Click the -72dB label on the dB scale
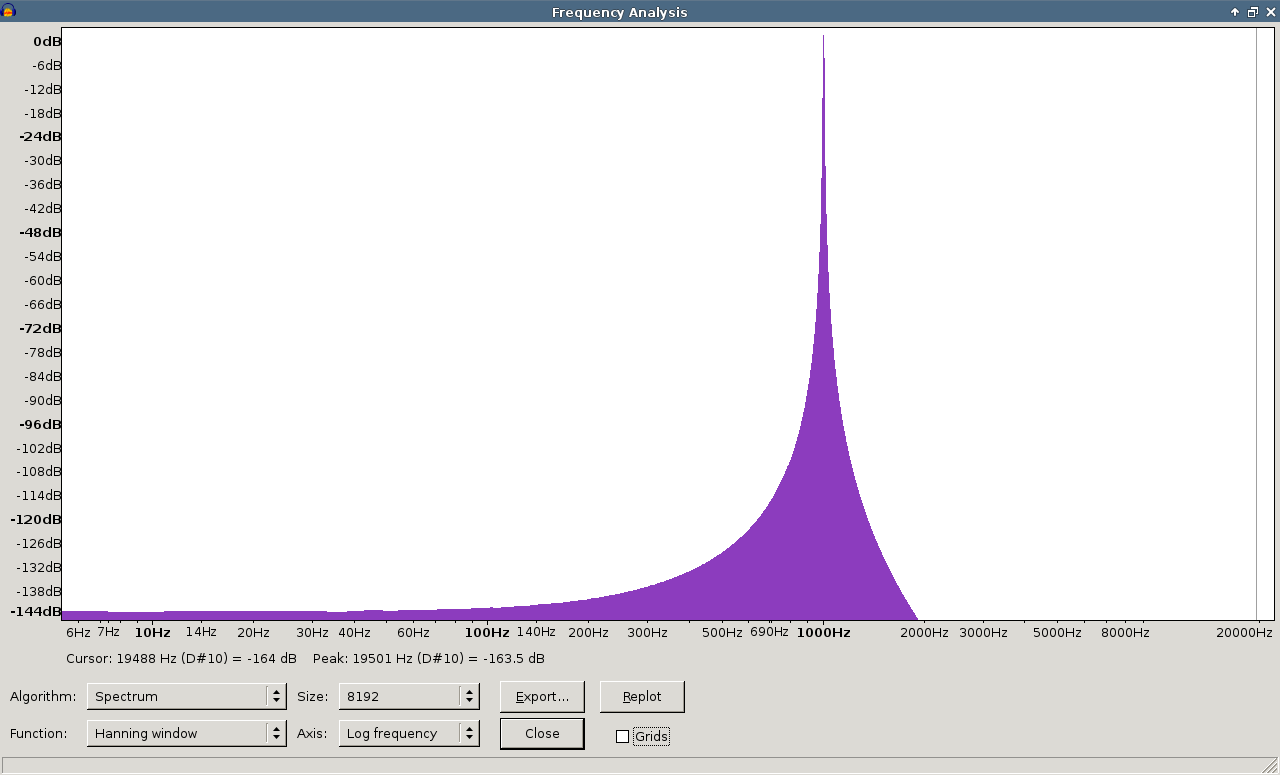 41,328
